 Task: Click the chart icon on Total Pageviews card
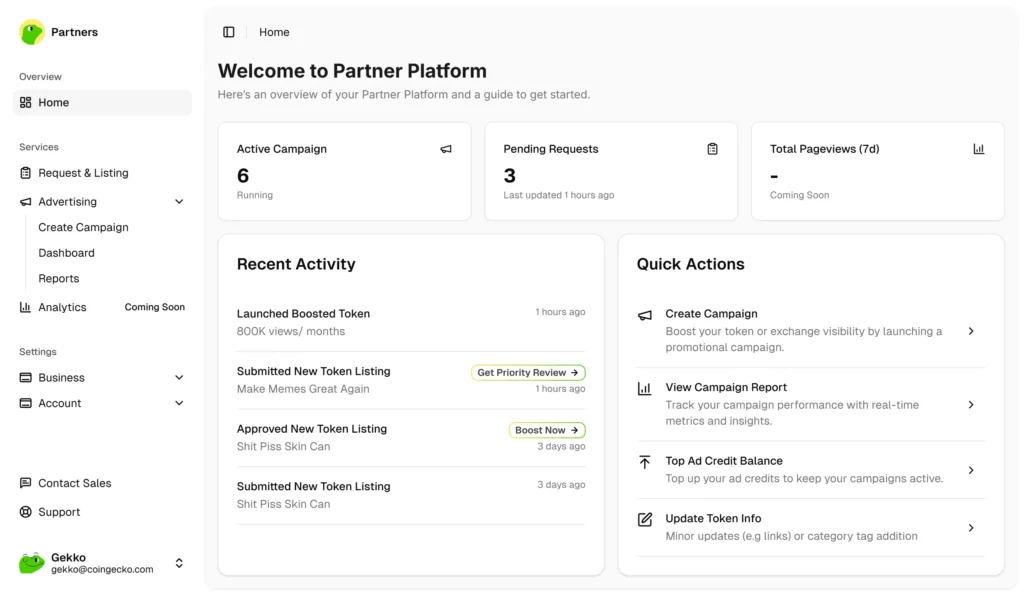pos(978,148)
